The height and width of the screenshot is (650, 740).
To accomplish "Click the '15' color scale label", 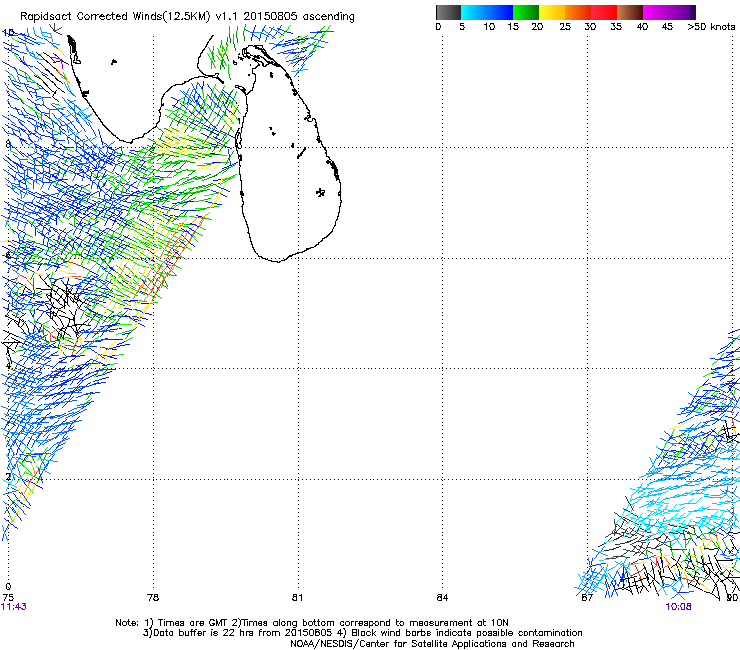I will tap(513, 27).
